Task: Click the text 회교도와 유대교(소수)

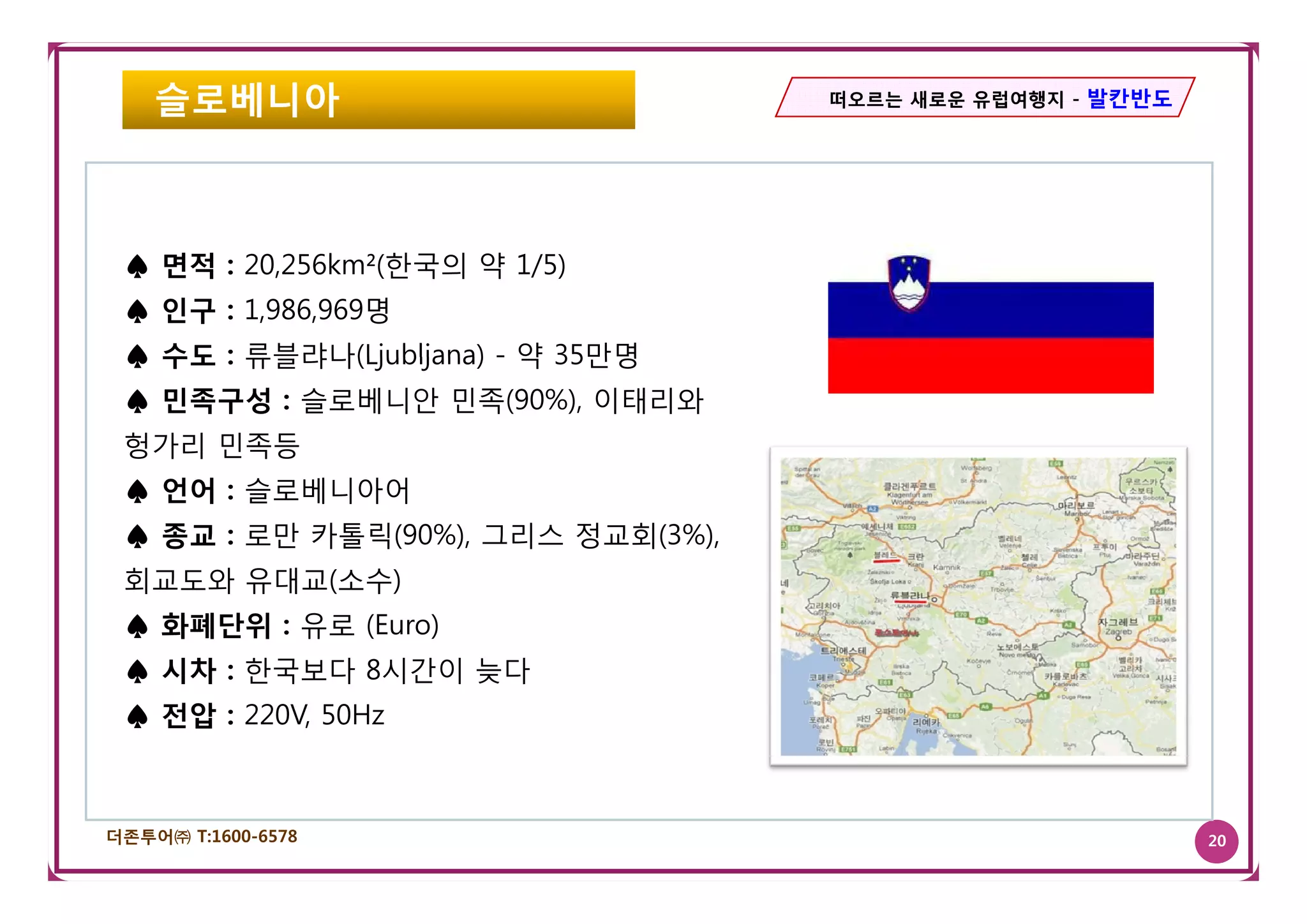Action: point(262,580)
